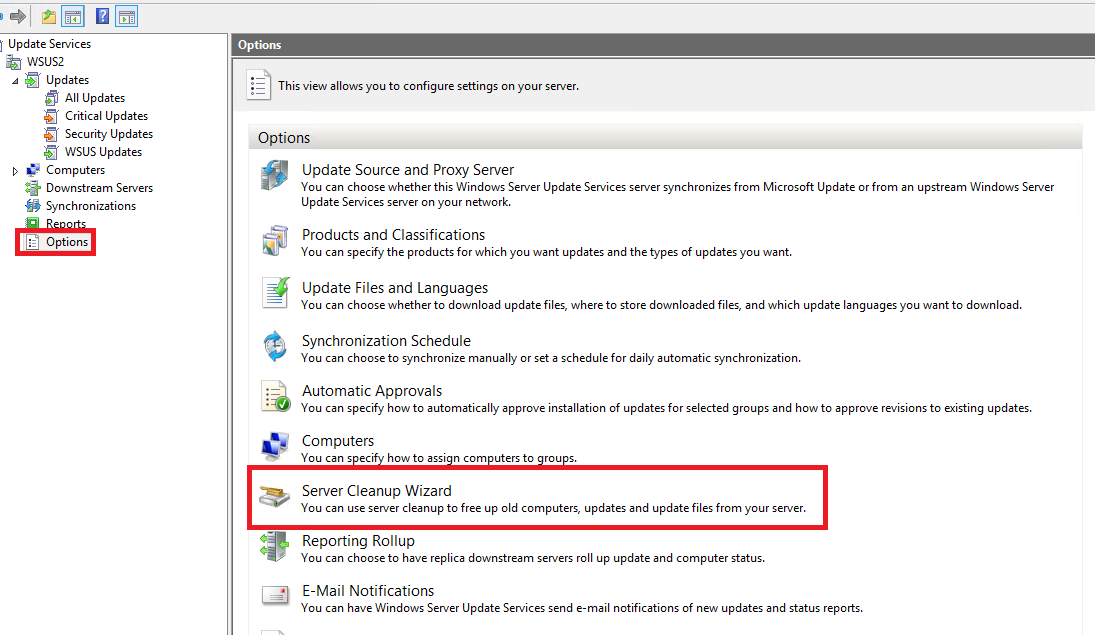The height and width of the screenshot is (635, 1095).
Task: Click the Synchronization Schedule description text
Action: coord(551,358)
